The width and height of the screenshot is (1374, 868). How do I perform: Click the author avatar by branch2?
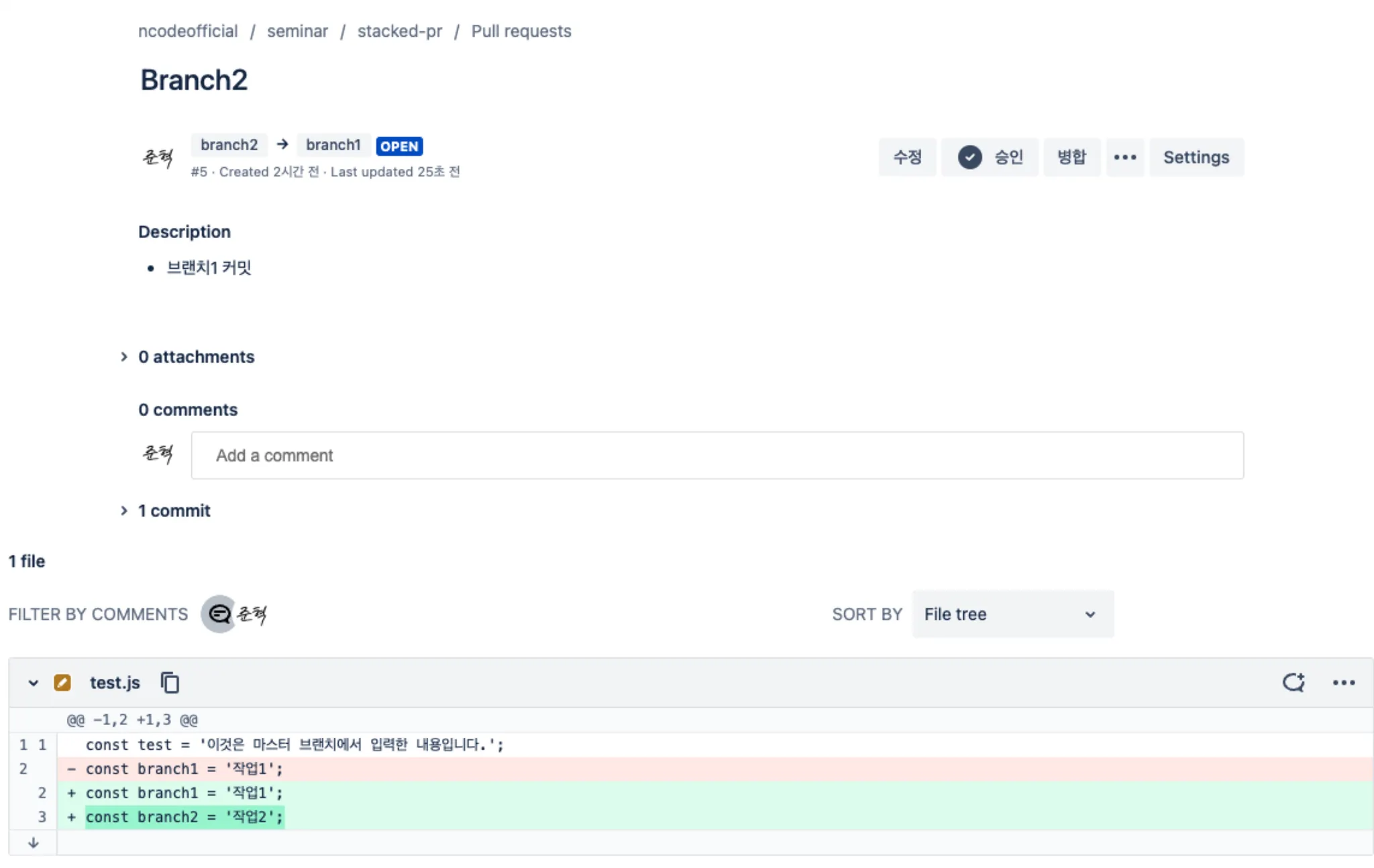pyautogui.click(x=158, y=158)
